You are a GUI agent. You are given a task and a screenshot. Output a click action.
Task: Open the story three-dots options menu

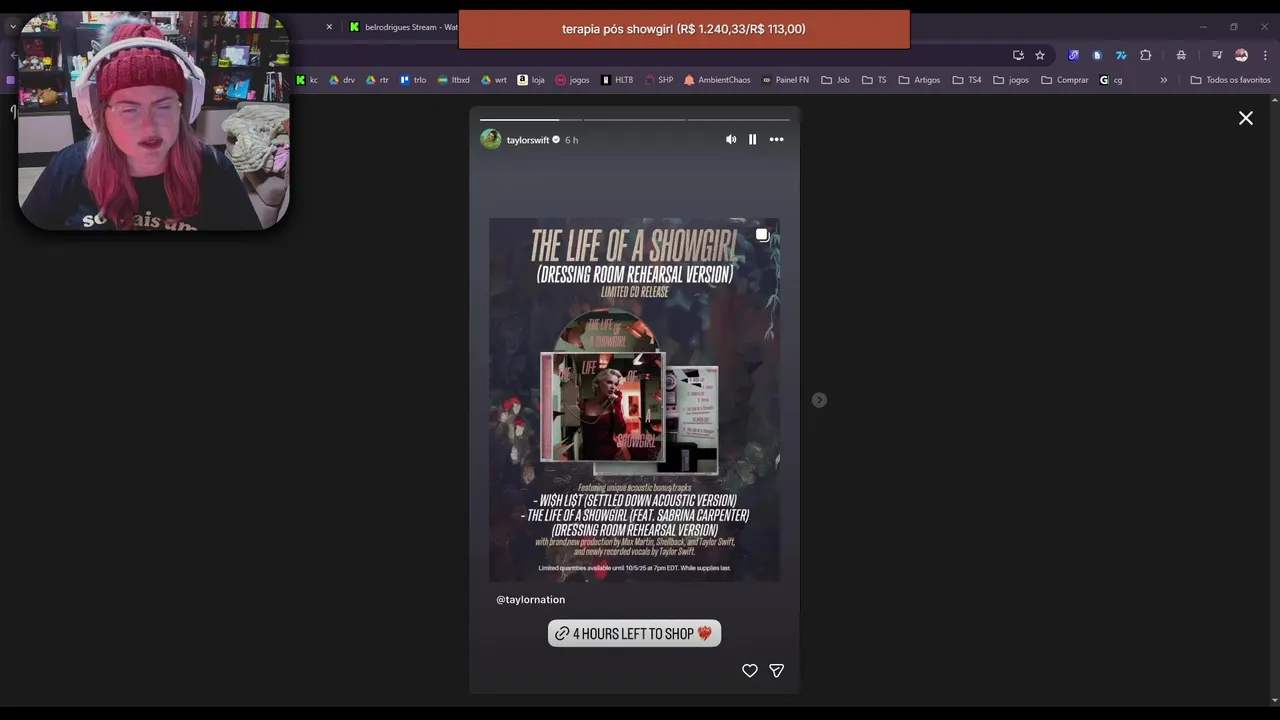tap(777, 140)
